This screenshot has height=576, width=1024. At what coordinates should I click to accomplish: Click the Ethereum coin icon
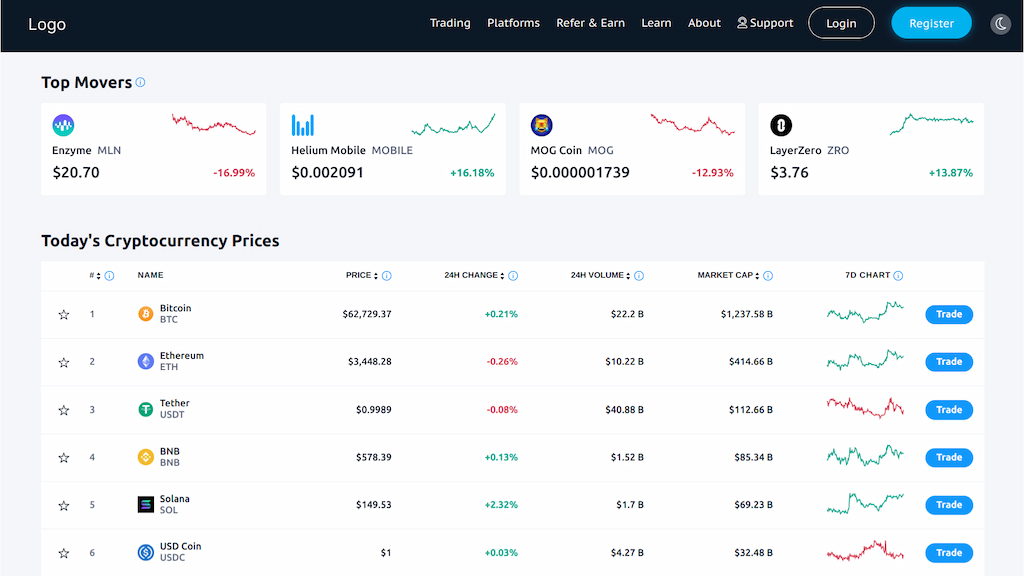[146, 362]
